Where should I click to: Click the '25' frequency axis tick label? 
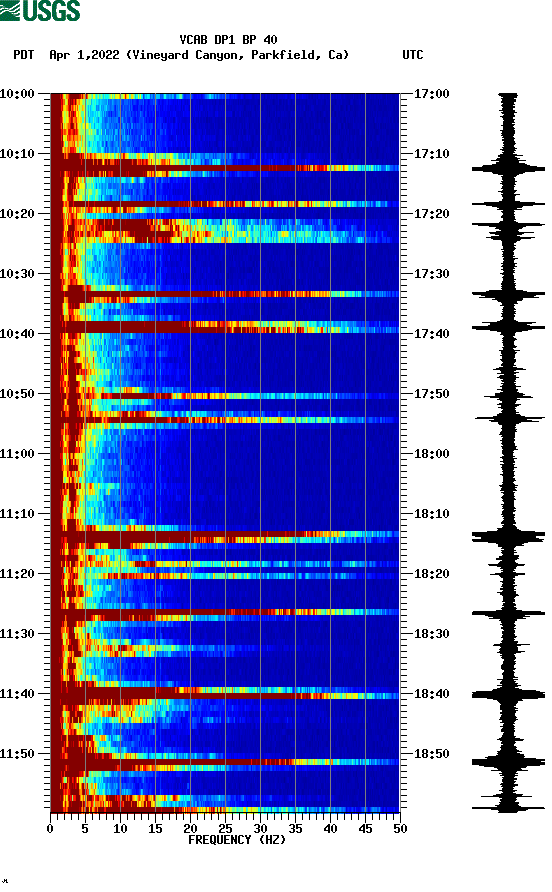coord(225,828)
